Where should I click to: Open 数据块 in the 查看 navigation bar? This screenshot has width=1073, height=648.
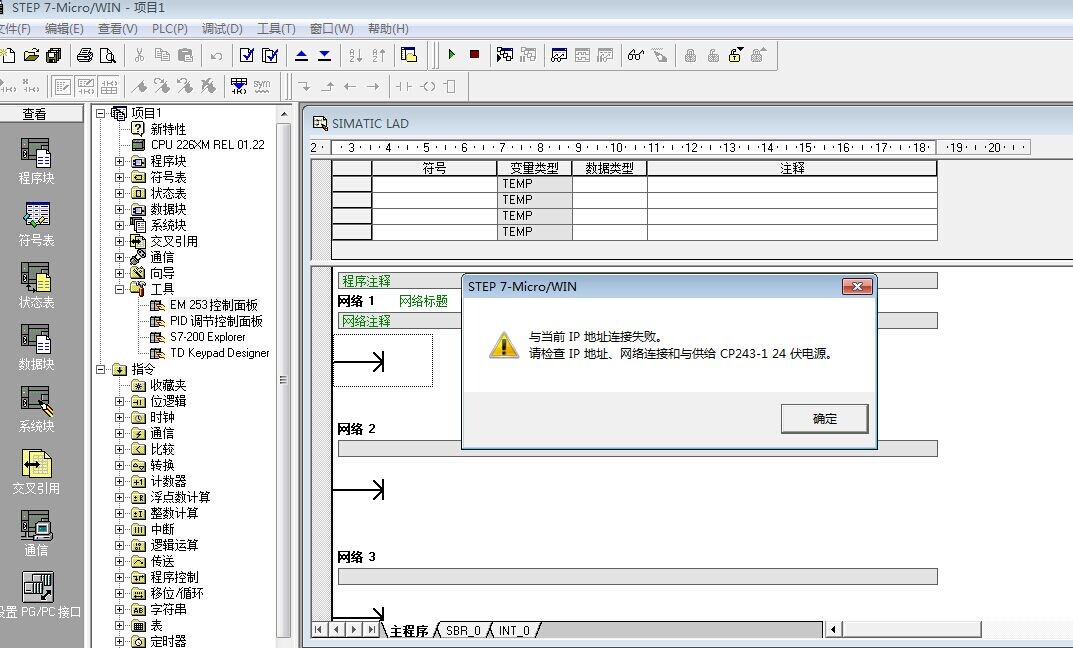[36, 348]
